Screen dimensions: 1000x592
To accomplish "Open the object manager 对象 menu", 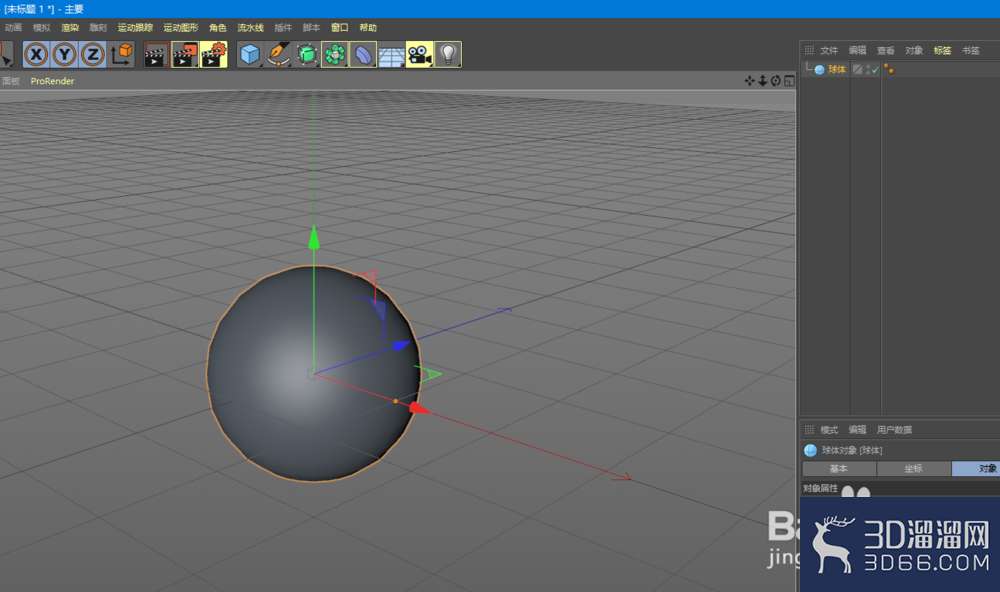I will pos(914,50).
